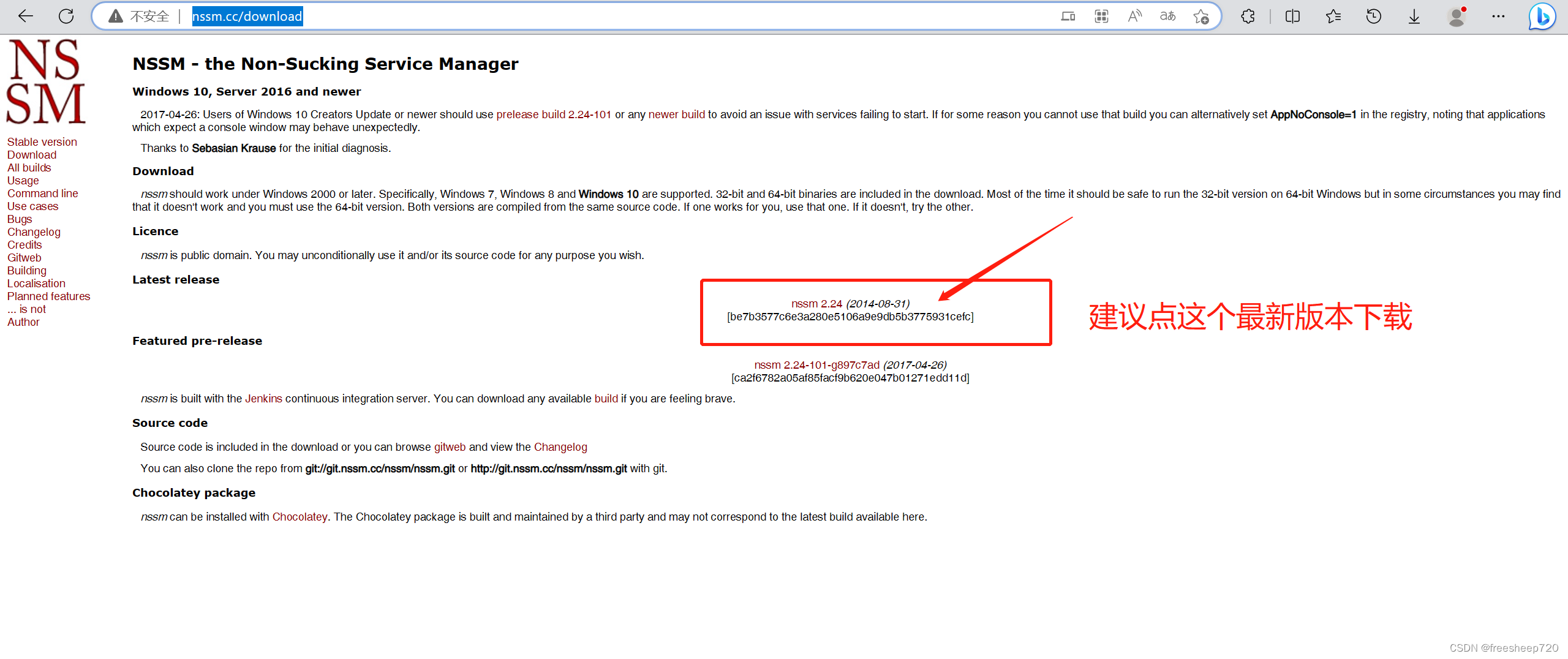The height and width of the screenshot is (659, 1568).
Task: Open the downloads panel
Action: click(x=1414, y=17)
